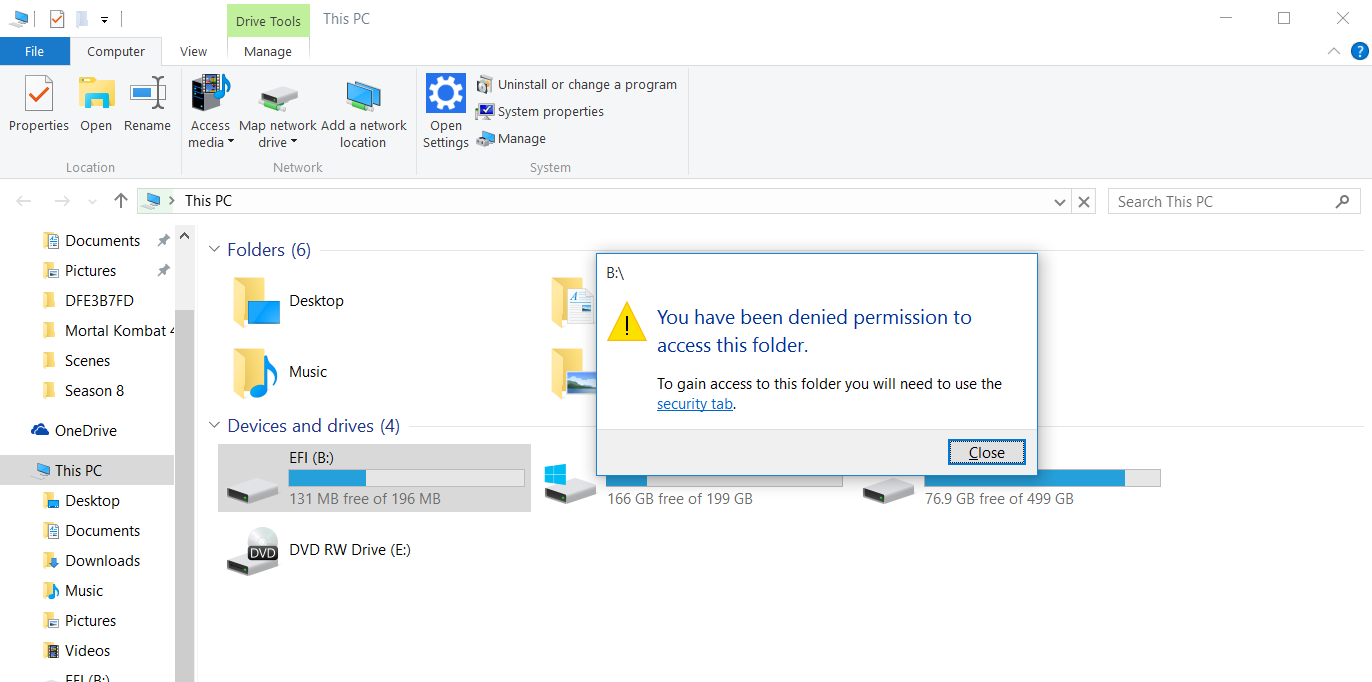
Task: Select the Desktop folder icon
Action: point(254,302)
